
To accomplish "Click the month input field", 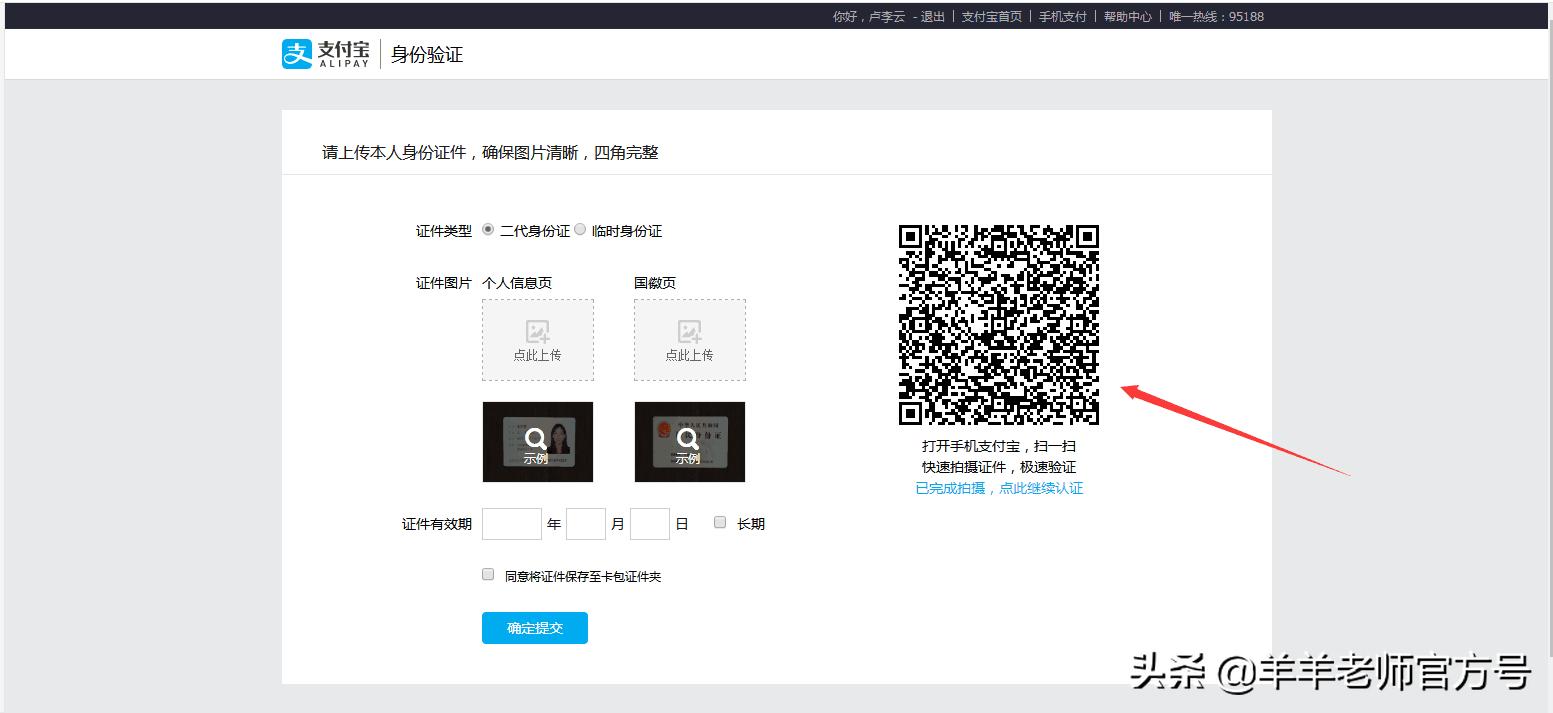I will point(586,522).
